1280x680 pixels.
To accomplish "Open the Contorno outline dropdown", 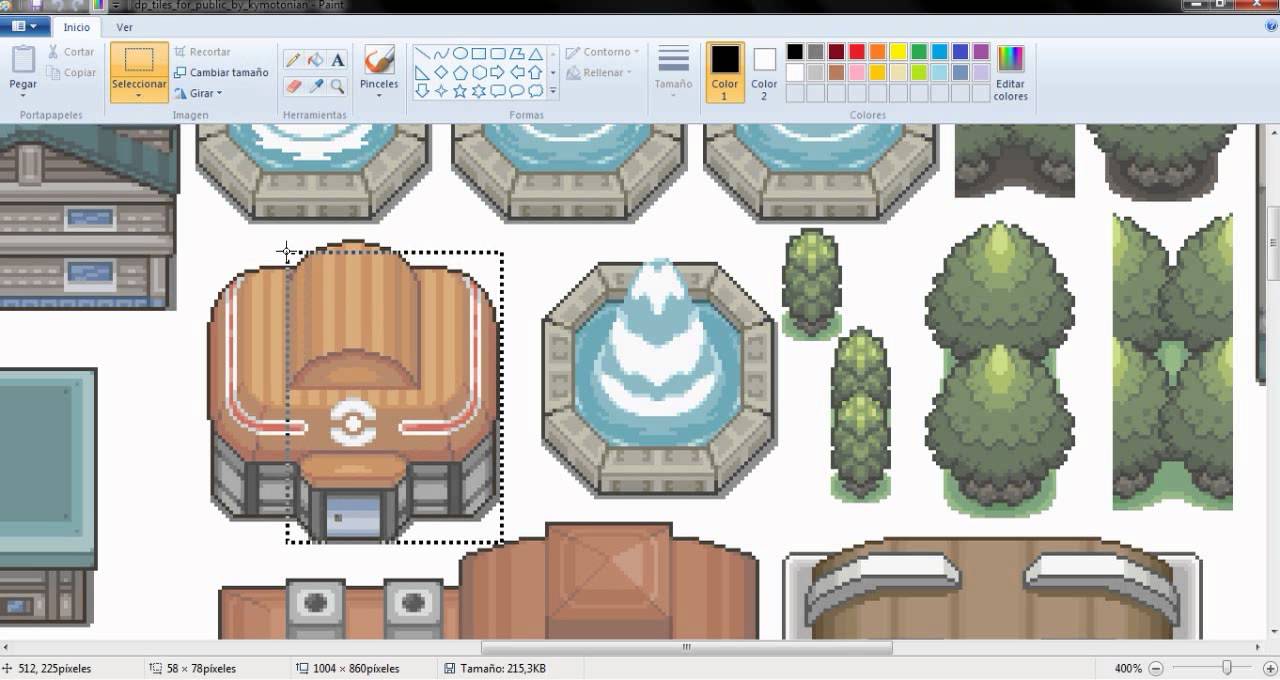I will click(602, 52).
